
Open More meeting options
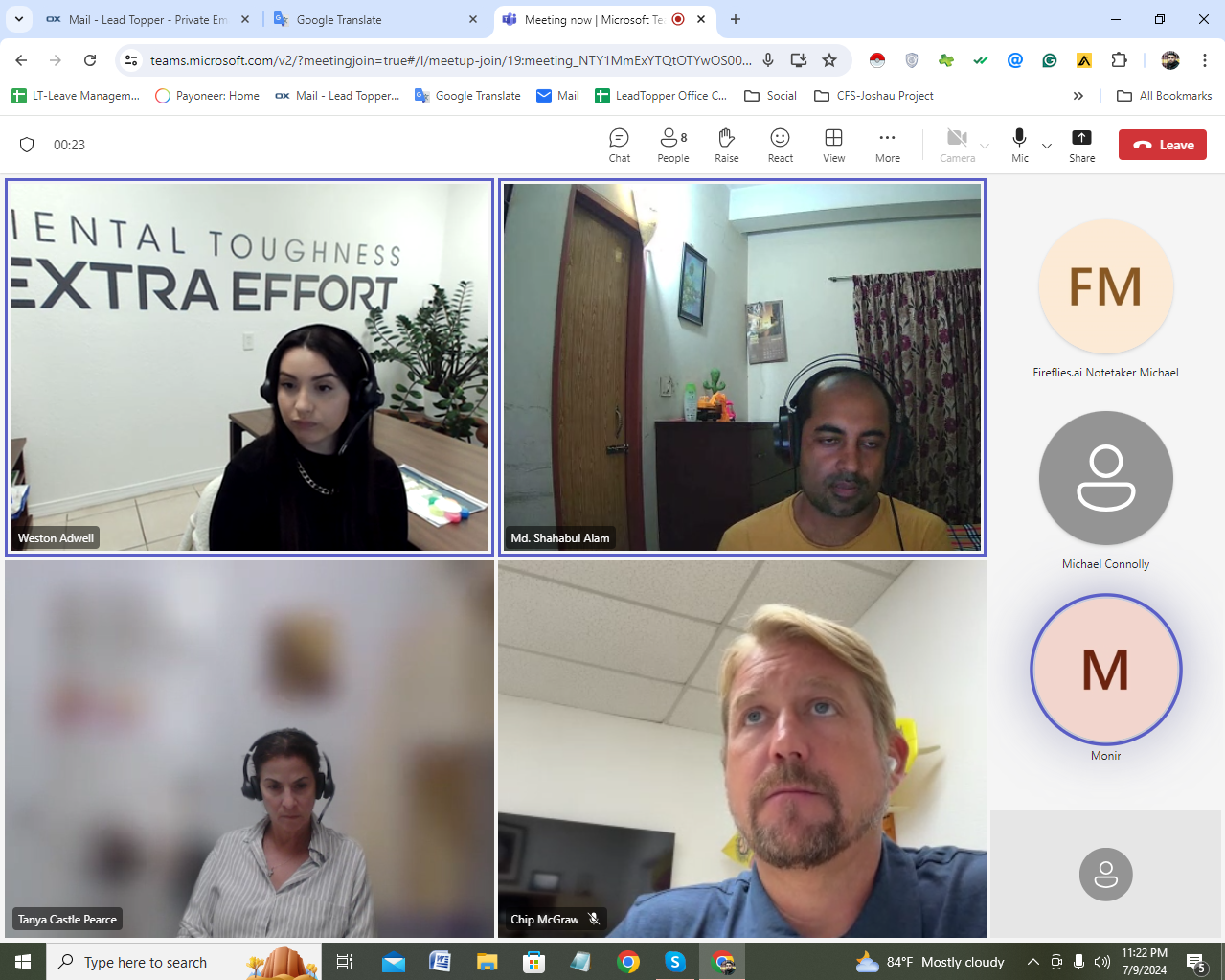tap(887, 145)
